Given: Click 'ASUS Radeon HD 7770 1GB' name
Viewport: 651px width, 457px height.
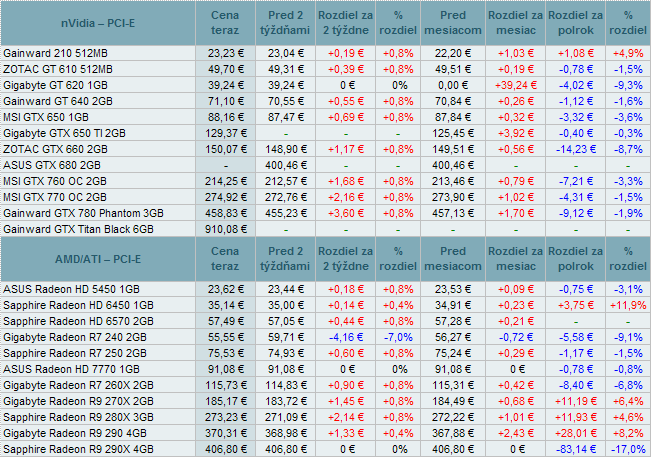Looking at the screenshot, I should coord(71,369).
